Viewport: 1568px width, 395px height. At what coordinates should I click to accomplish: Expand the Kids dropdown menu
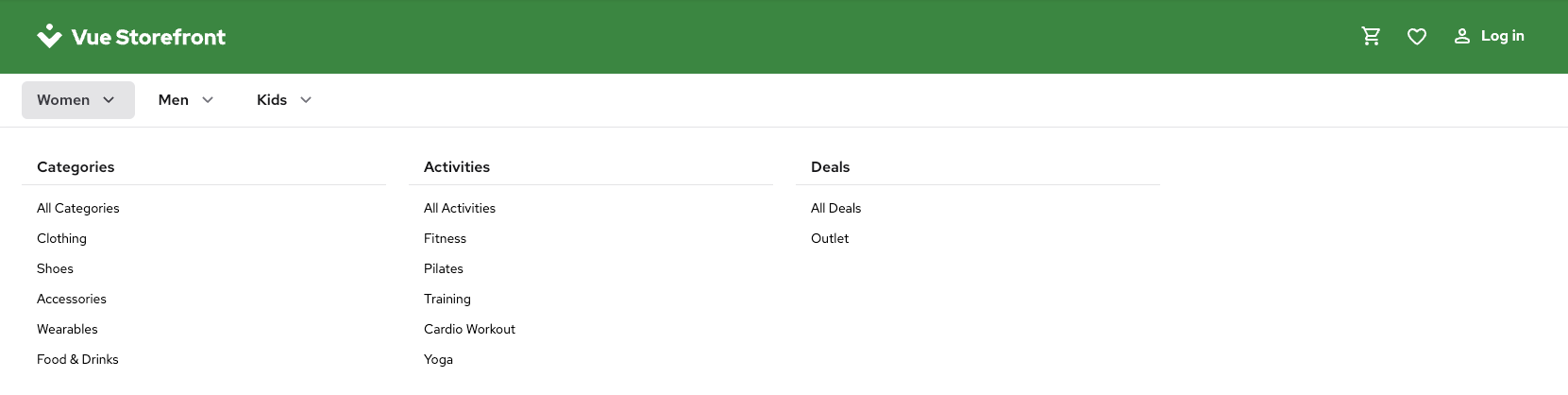tap(284, 100)
